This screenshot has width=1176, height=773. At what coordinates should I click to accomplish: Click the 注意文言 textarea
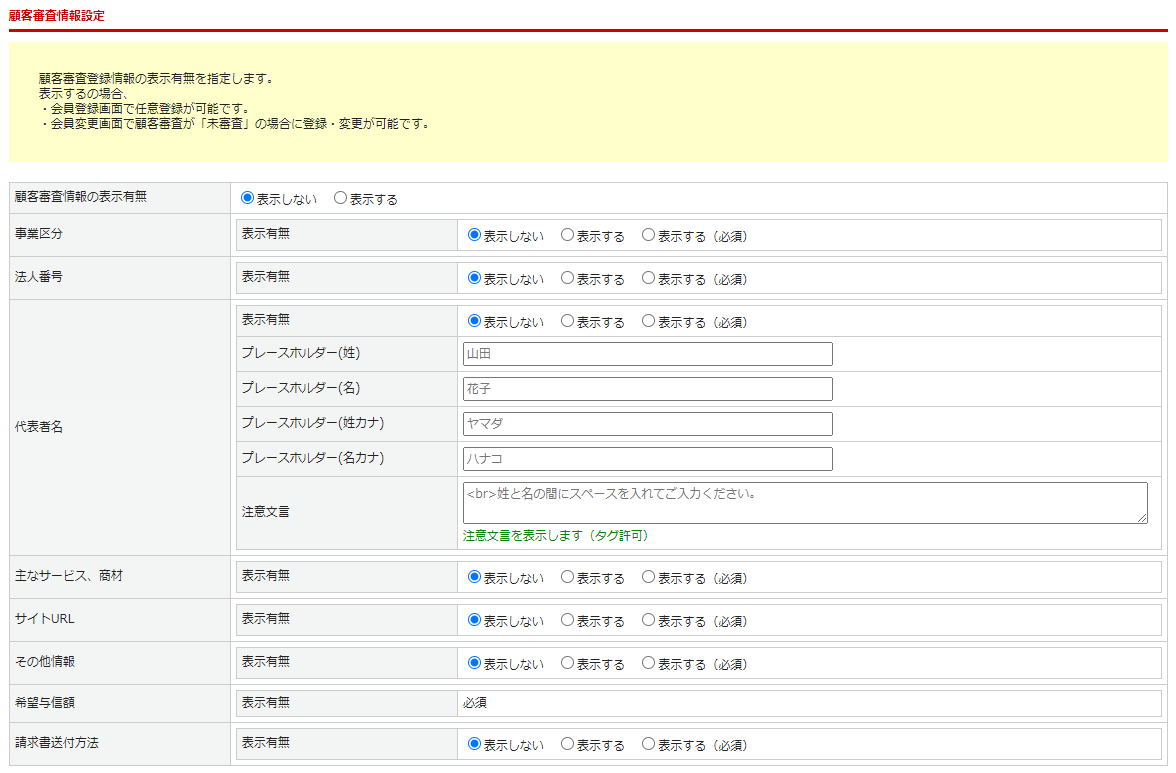point(804,503)
